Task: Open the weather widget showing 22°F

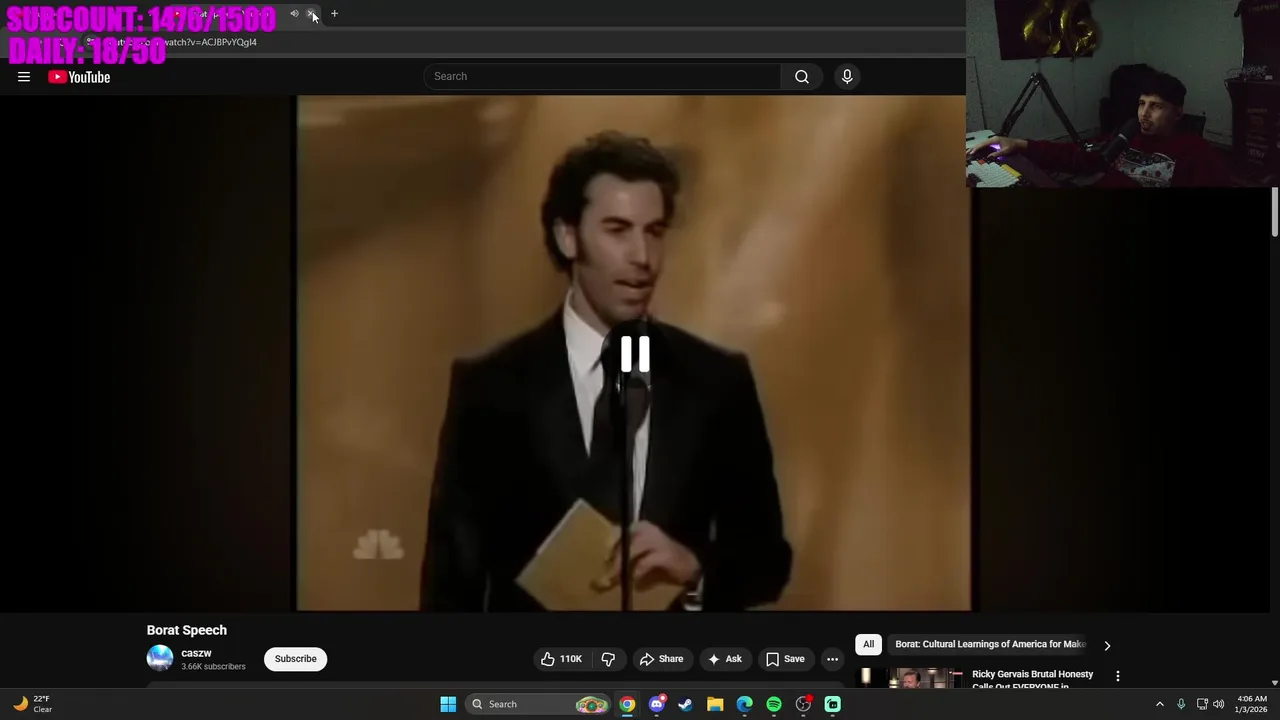Action: click(32, 704)
